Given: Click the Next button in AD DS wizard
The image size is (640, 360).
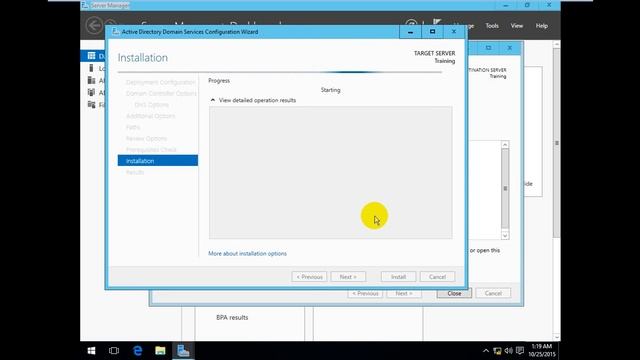Looking at the screenshot, I should point(348,277).
